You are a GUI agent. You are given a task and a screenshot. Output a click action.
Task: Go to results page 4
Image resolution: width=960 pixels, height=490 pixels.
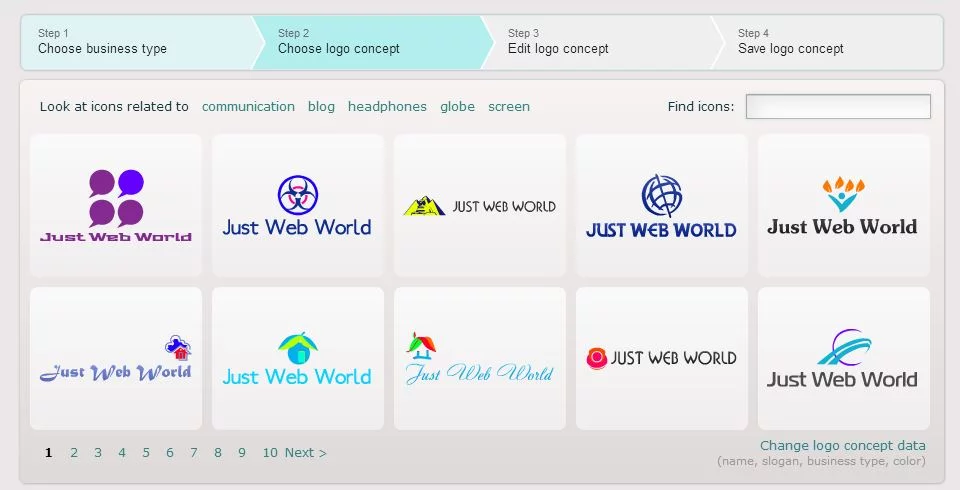122,453
